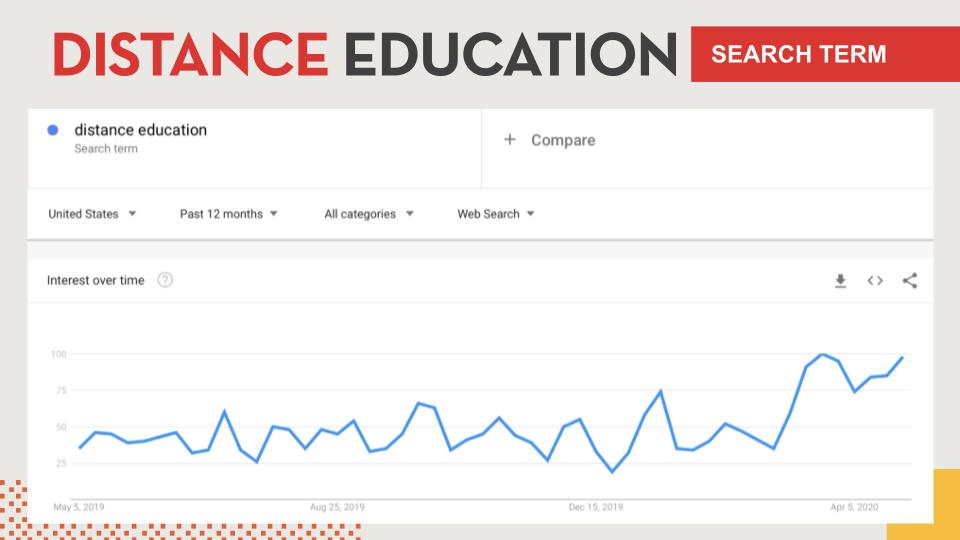Share the Interest over time chart
Screen dimensions: 960x540
(x=910, y=280)
